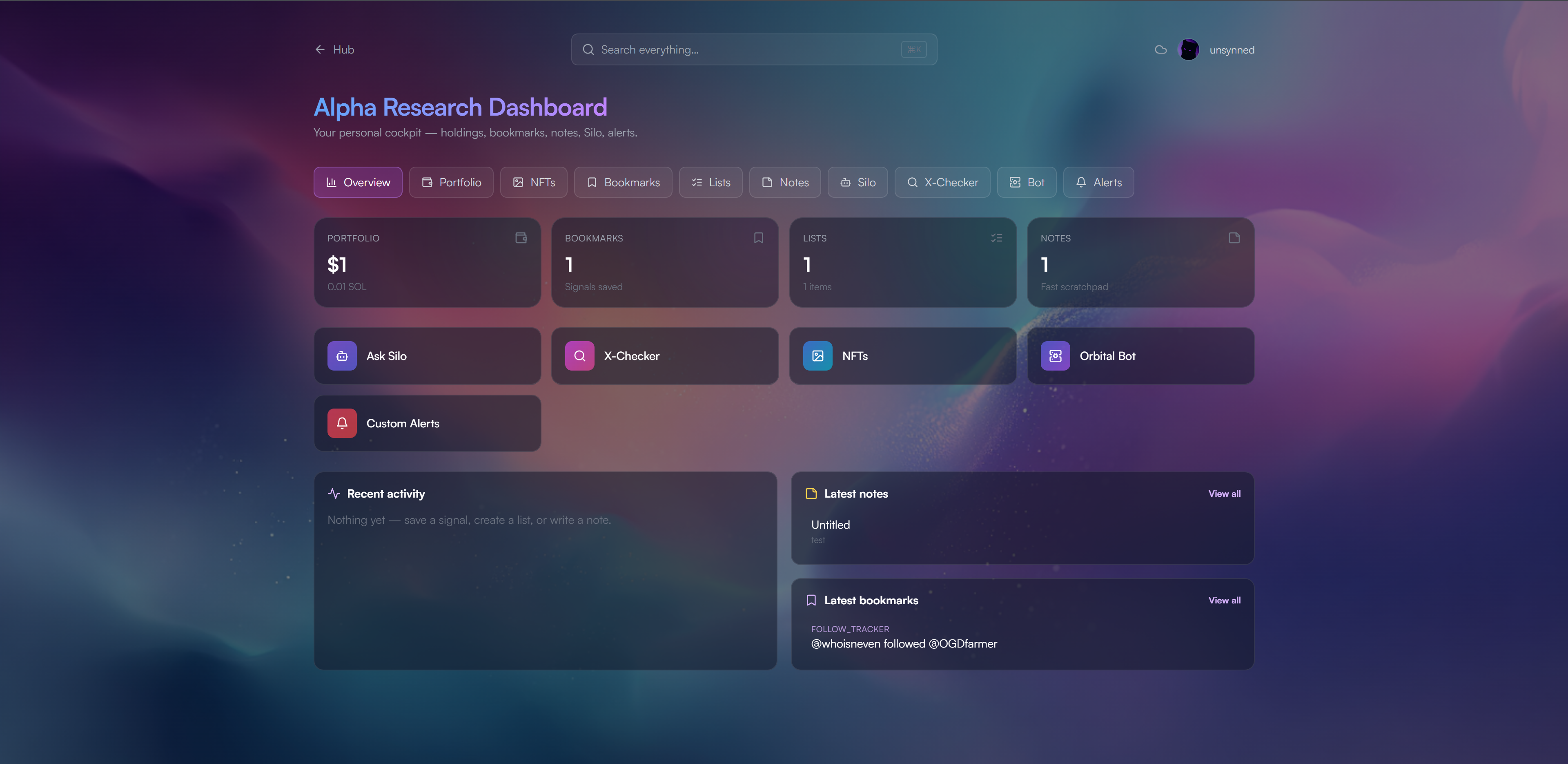Image resolution: width=1568 pixels, height=764 pixels.
Task: Open the @whoisneven followed @OGDfarmer bookmark
Action: pos(1022,636)
